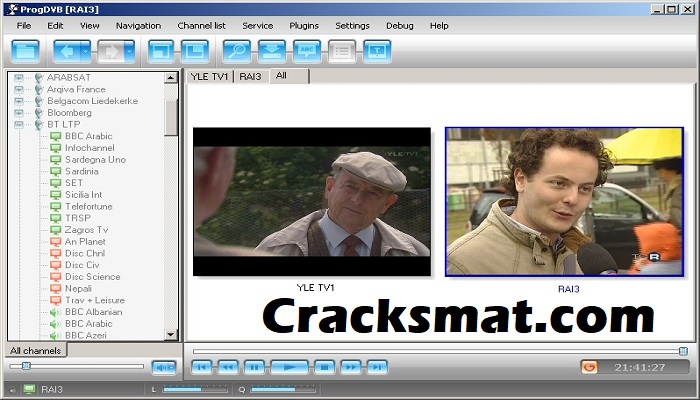
Task: Pause playback
Action: click(254, 367)
